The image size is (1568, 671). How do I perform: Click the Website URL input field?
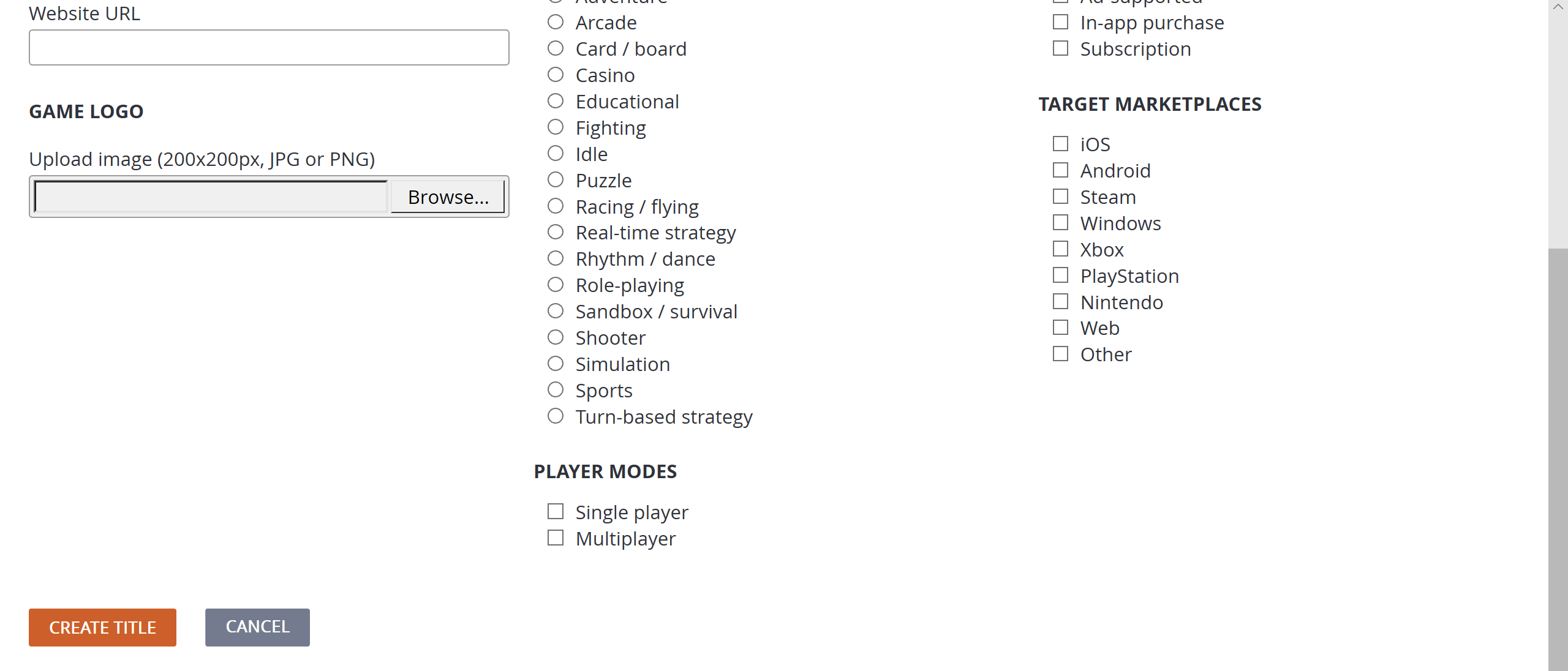(269, 47)
